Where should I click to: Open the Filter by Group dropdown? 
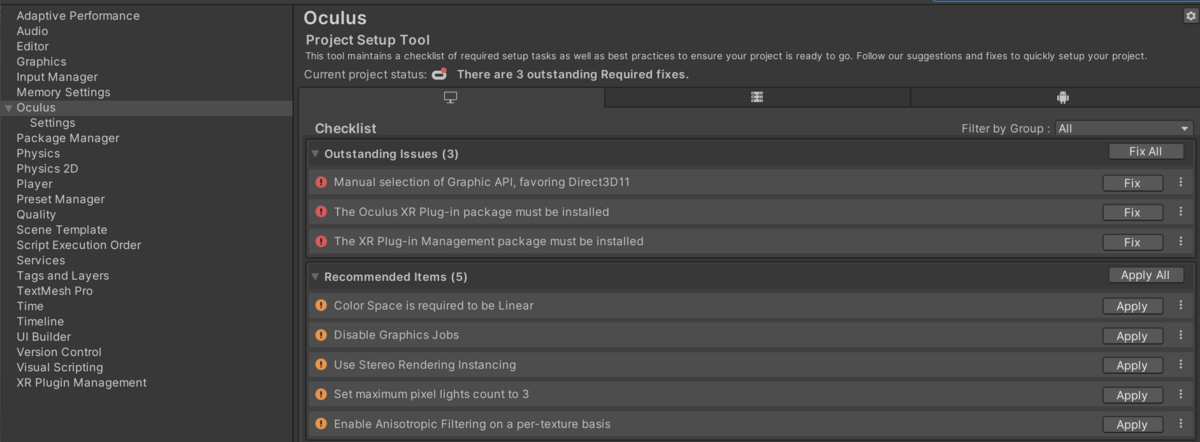pos(1124,129)
